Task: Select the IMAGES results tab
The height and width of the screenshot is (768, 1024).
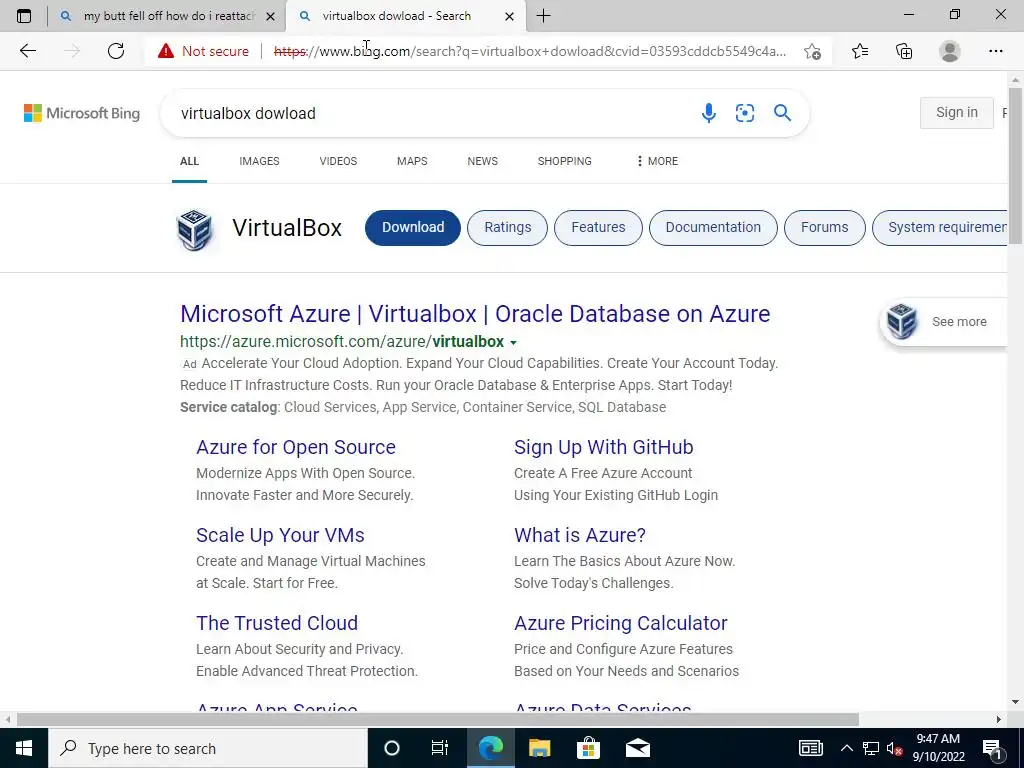Action: tap(259, 161)
